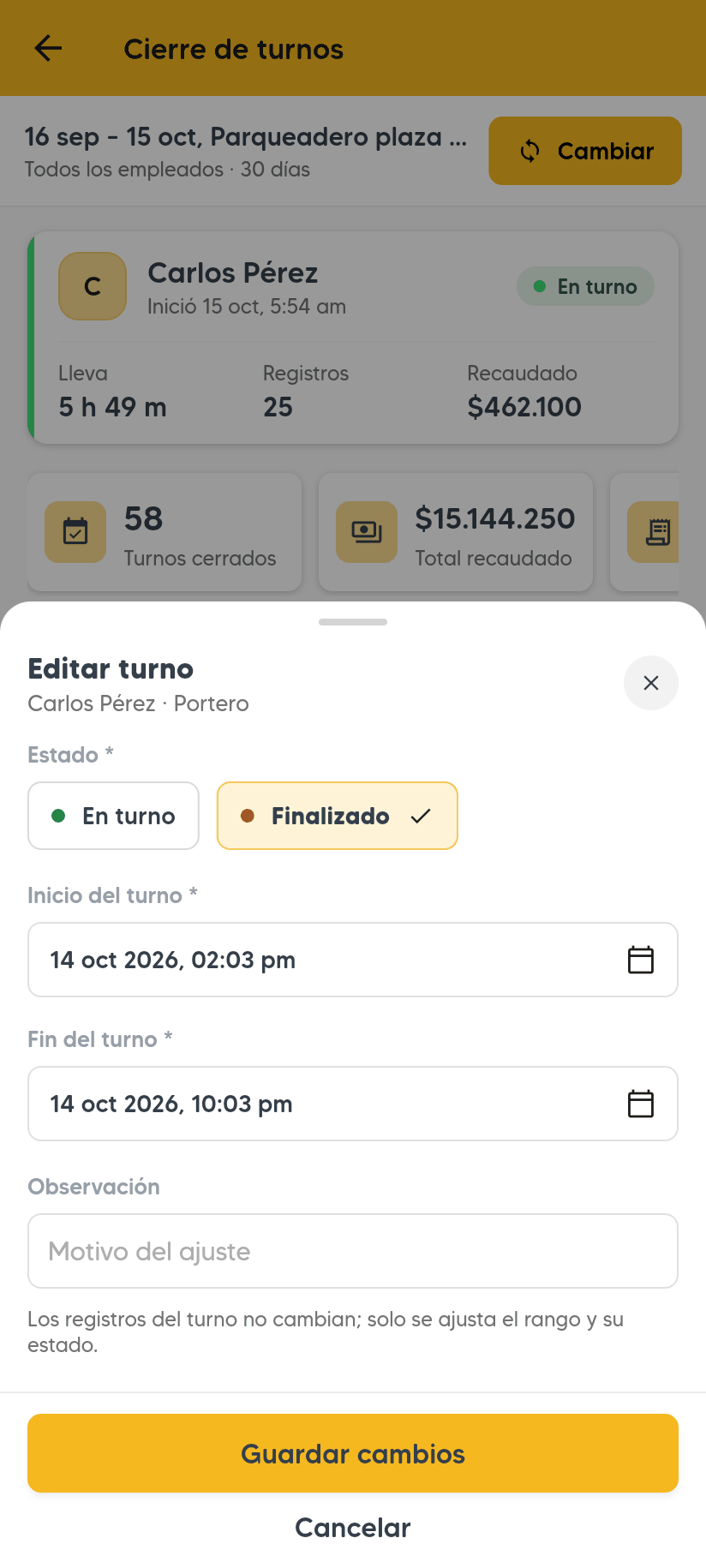Tap the Total recaudado money icon
The image size is (706, 1568).
[367, 532]
